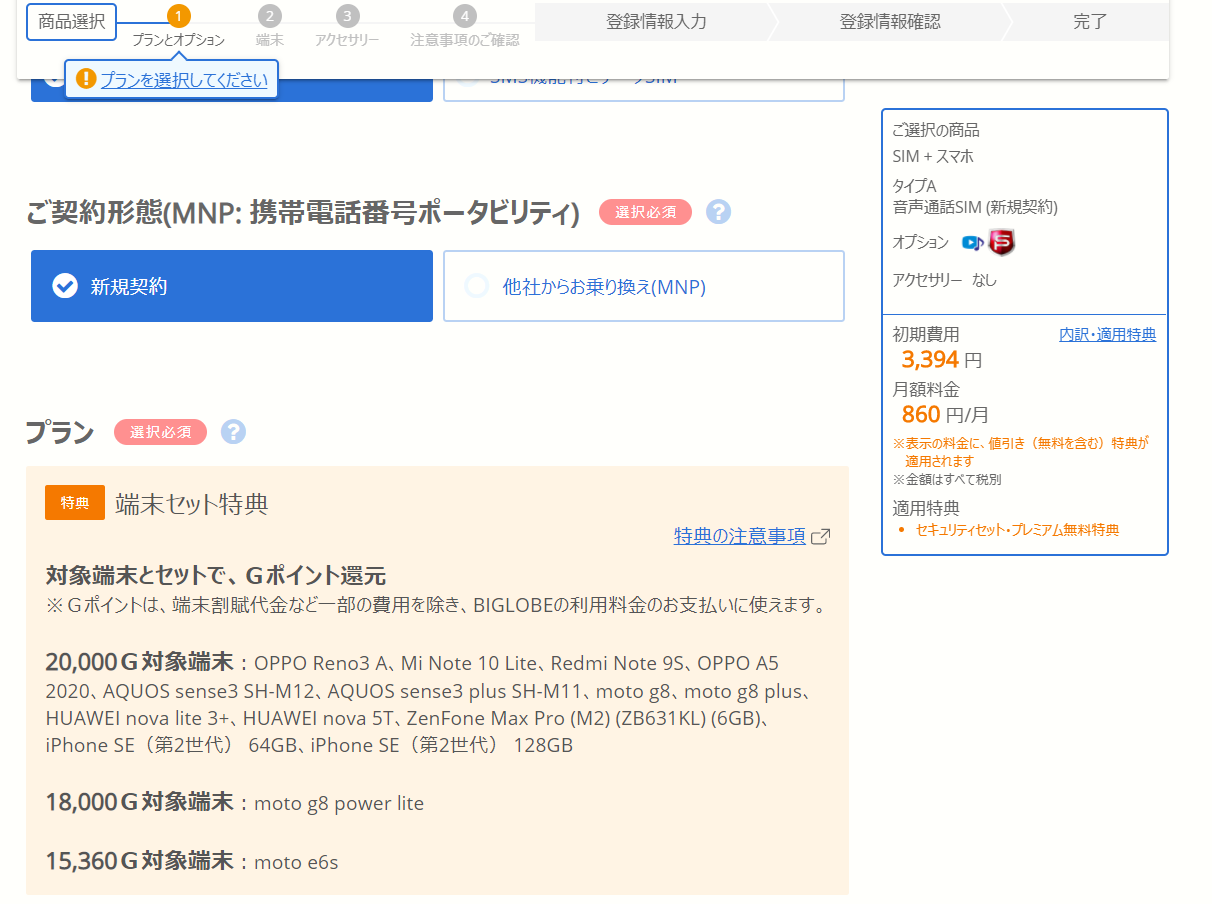Click the 対象端末とセットで、Gポイント還元 heading

coord(216,576)
